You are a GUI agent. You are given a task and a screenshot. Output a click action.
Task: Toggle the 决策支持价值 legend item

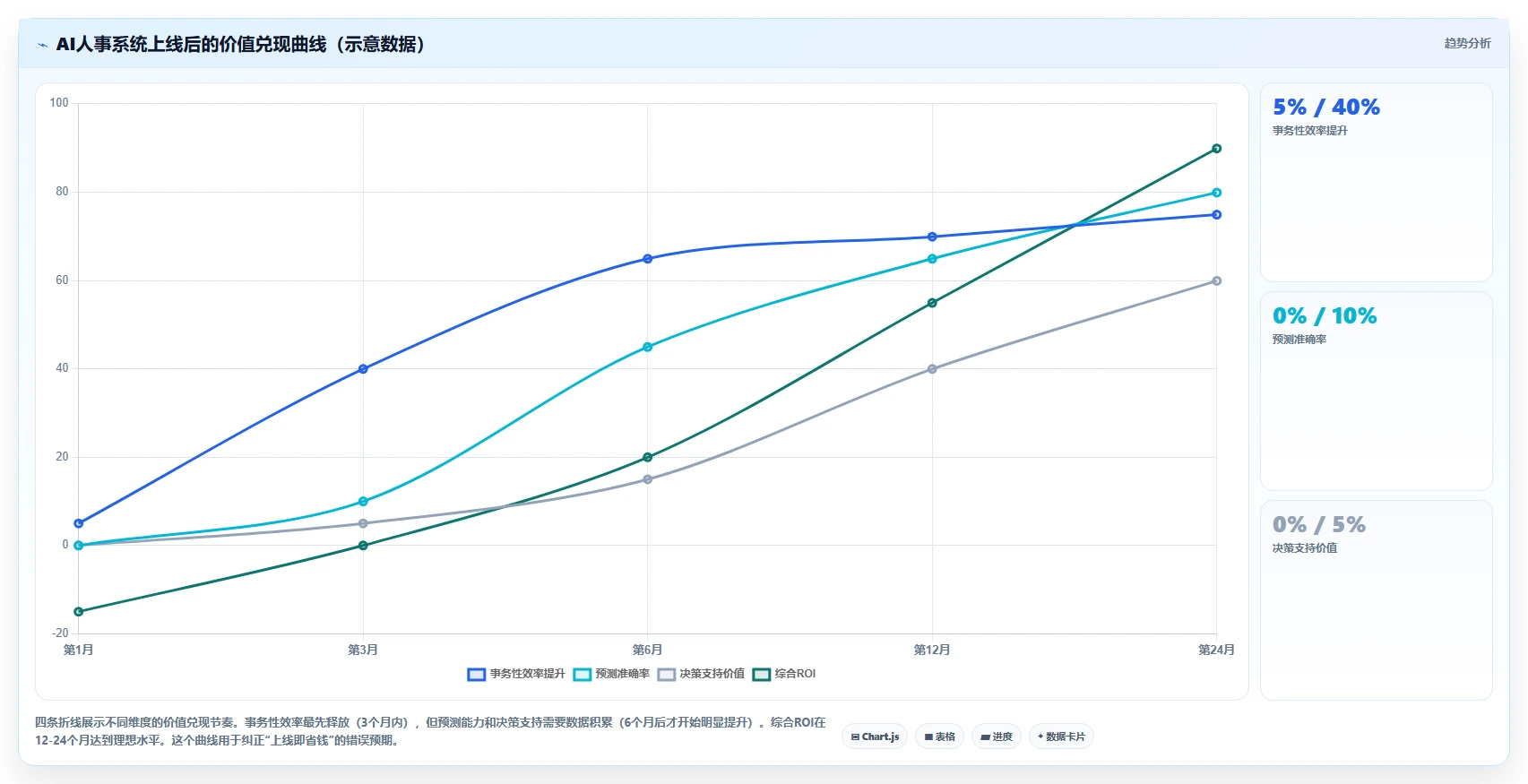click(701, 674)
